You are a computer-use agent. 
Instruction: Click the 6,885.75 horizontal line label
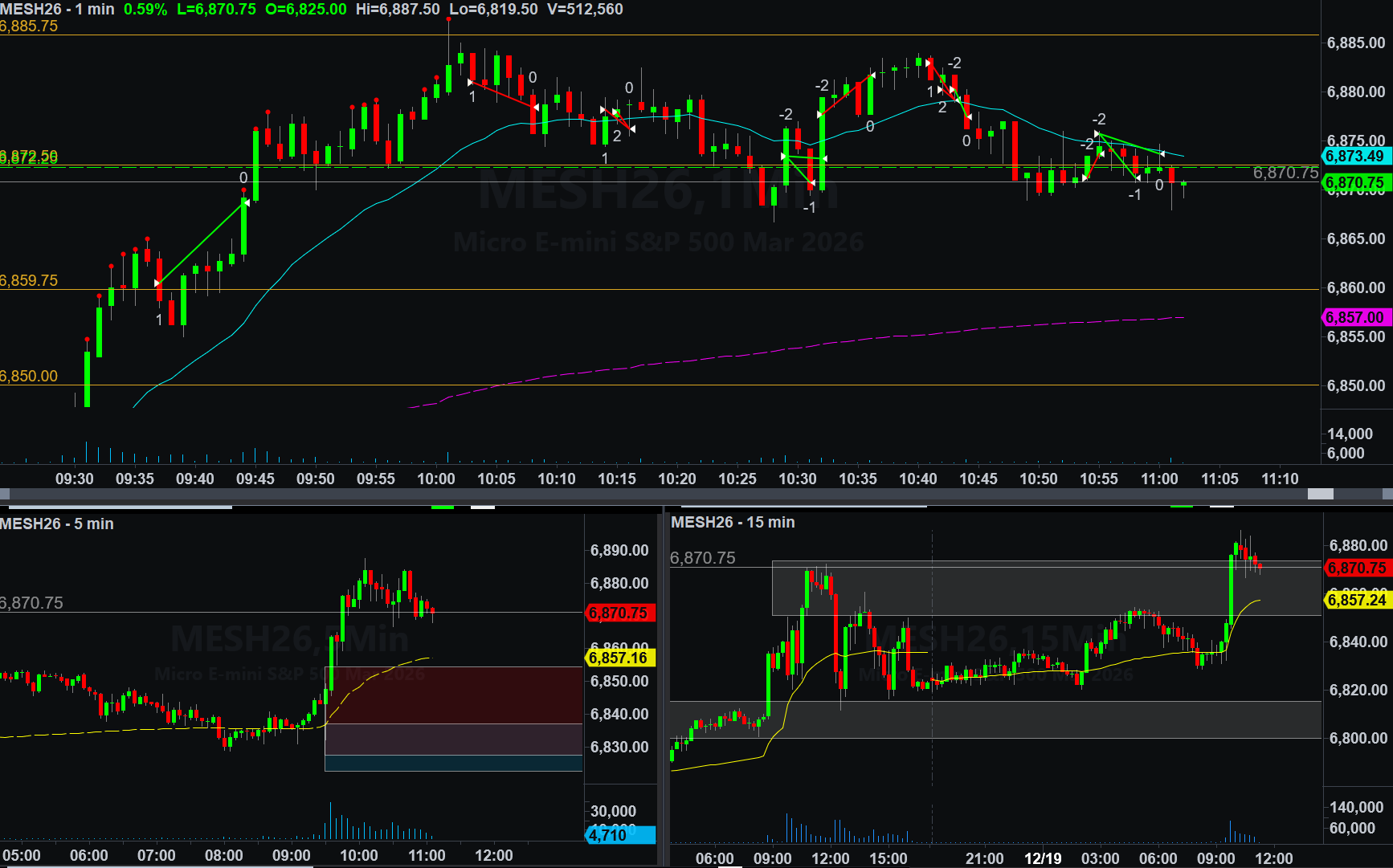click(30, 26)
